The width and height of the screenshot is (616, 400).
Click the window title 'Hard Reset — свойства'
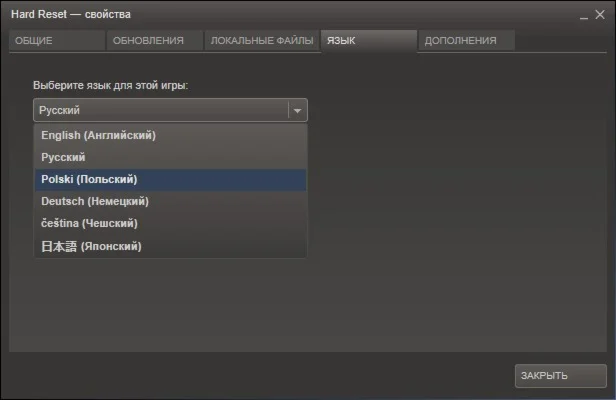[71, 15]
